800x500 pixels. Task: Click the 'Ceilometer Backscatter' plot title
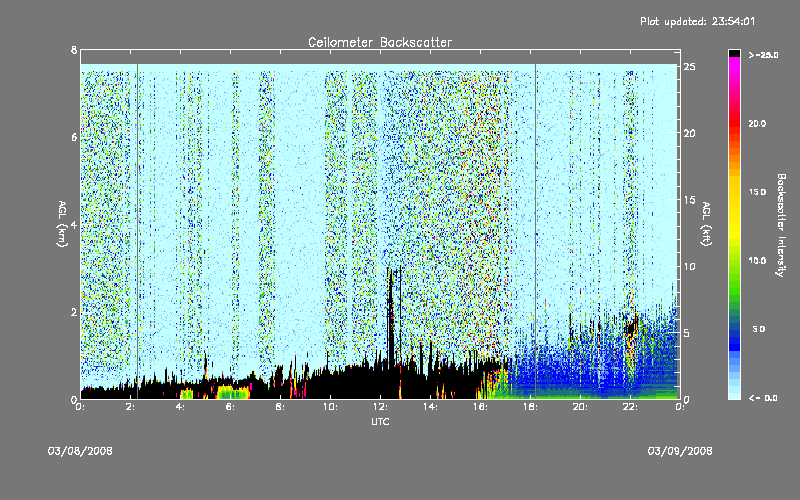pyautogui.click(x=380, y=42)
